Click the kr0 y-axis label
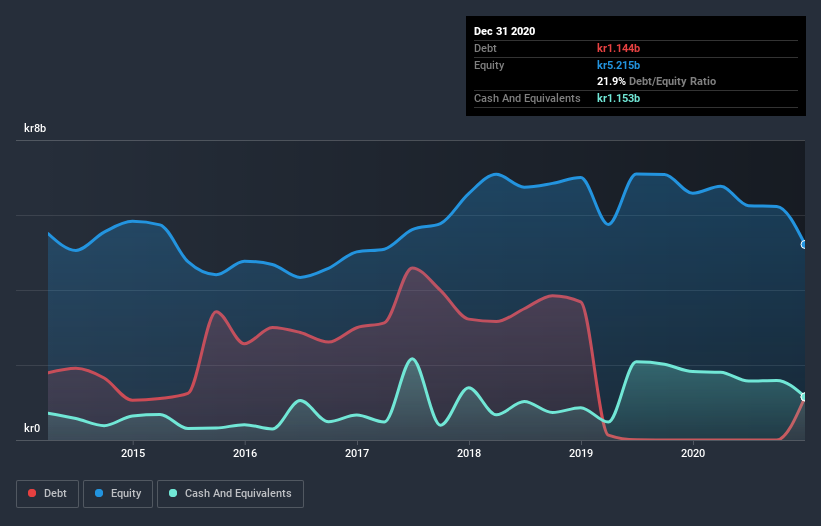 tap(32, 428)
